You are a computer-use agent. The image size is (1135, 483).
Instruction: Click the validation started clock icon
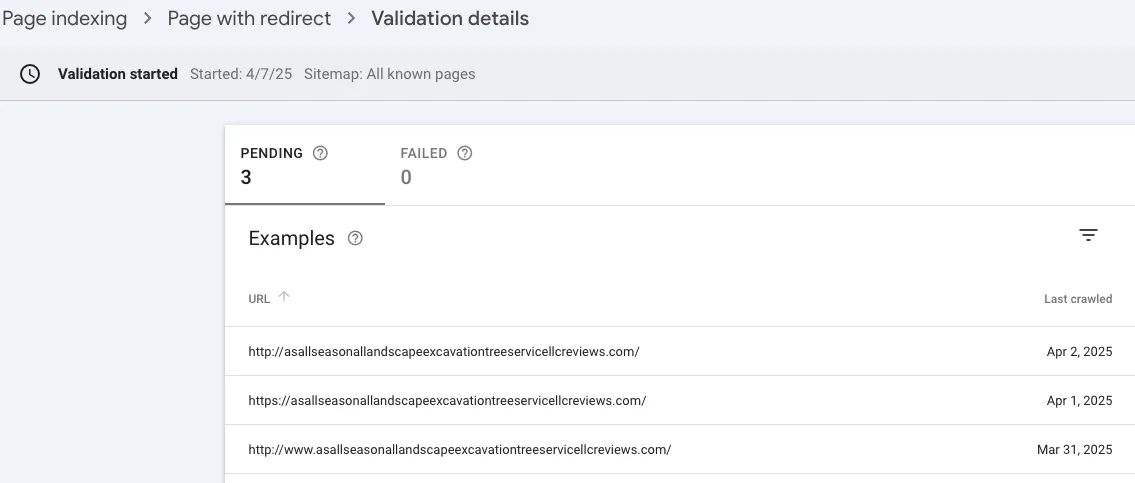click(x=30, y=74)
